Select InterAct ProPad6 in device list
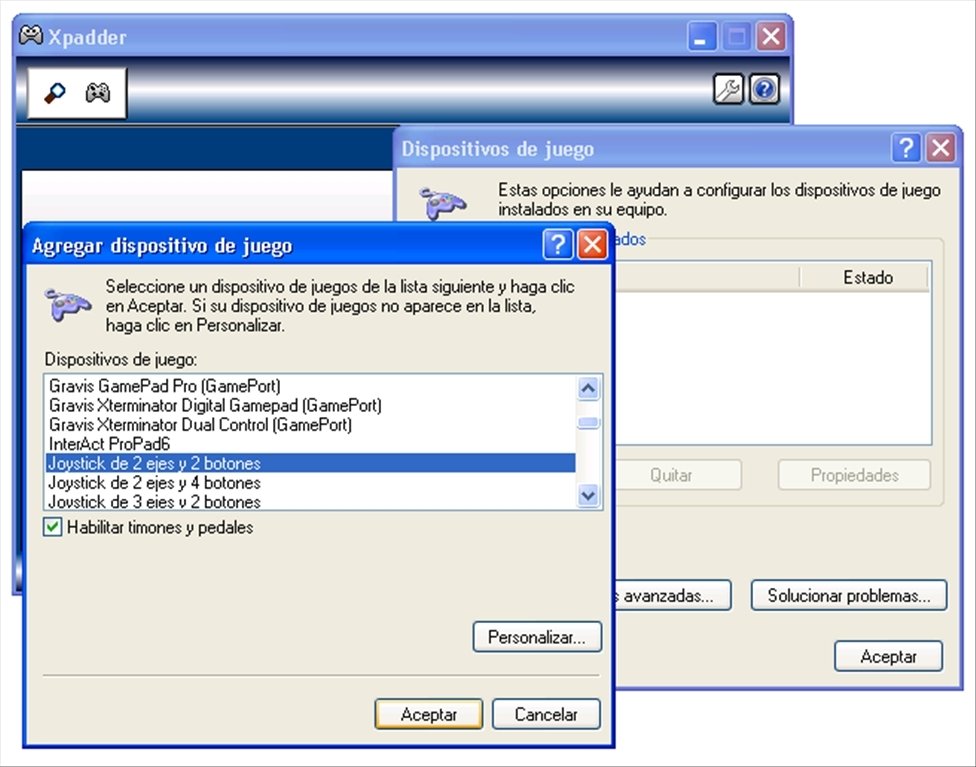The image size is (976, 767). (310, 444)
